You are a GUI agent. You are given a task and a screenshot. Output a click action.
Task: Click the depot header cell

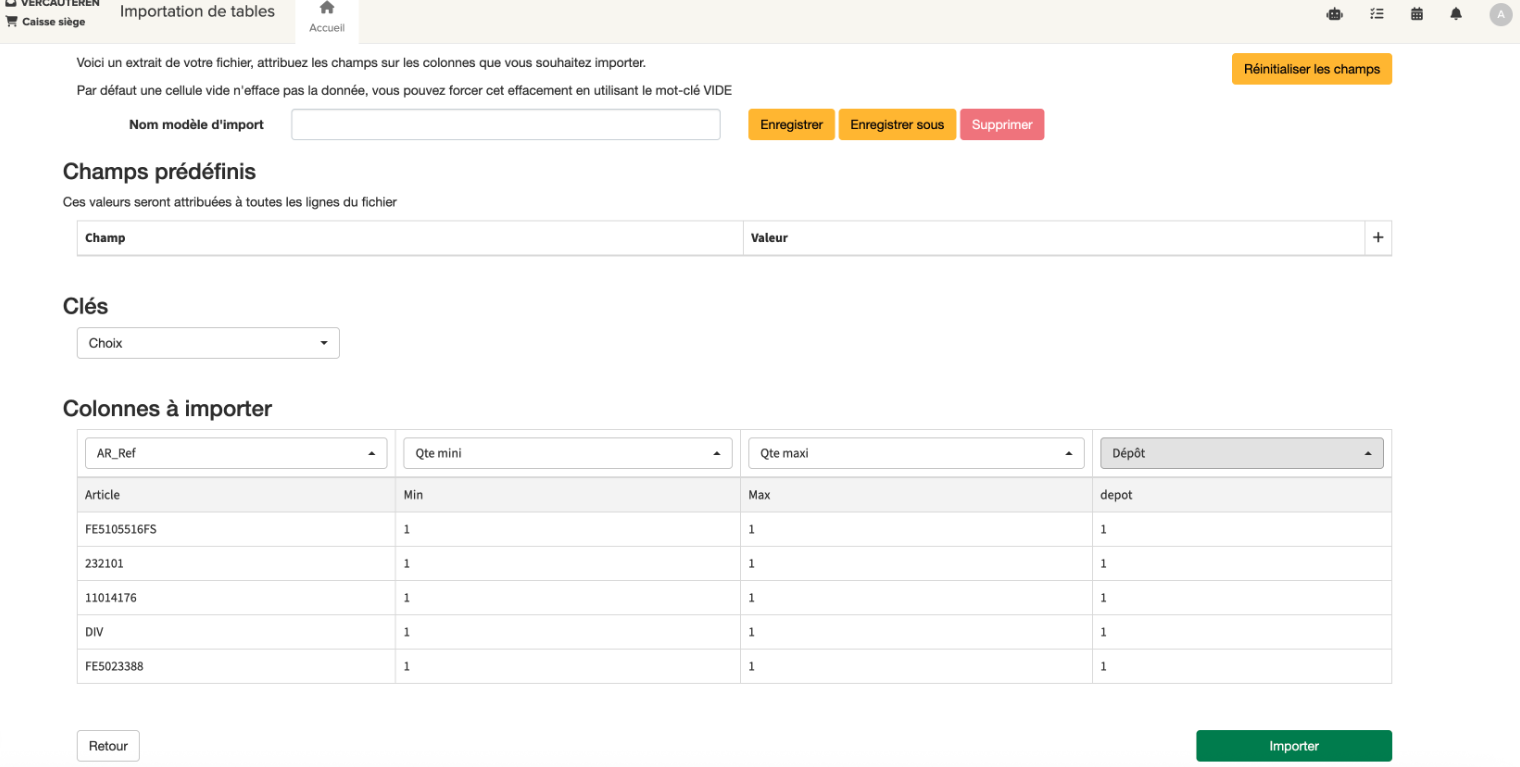[1242, 495]
